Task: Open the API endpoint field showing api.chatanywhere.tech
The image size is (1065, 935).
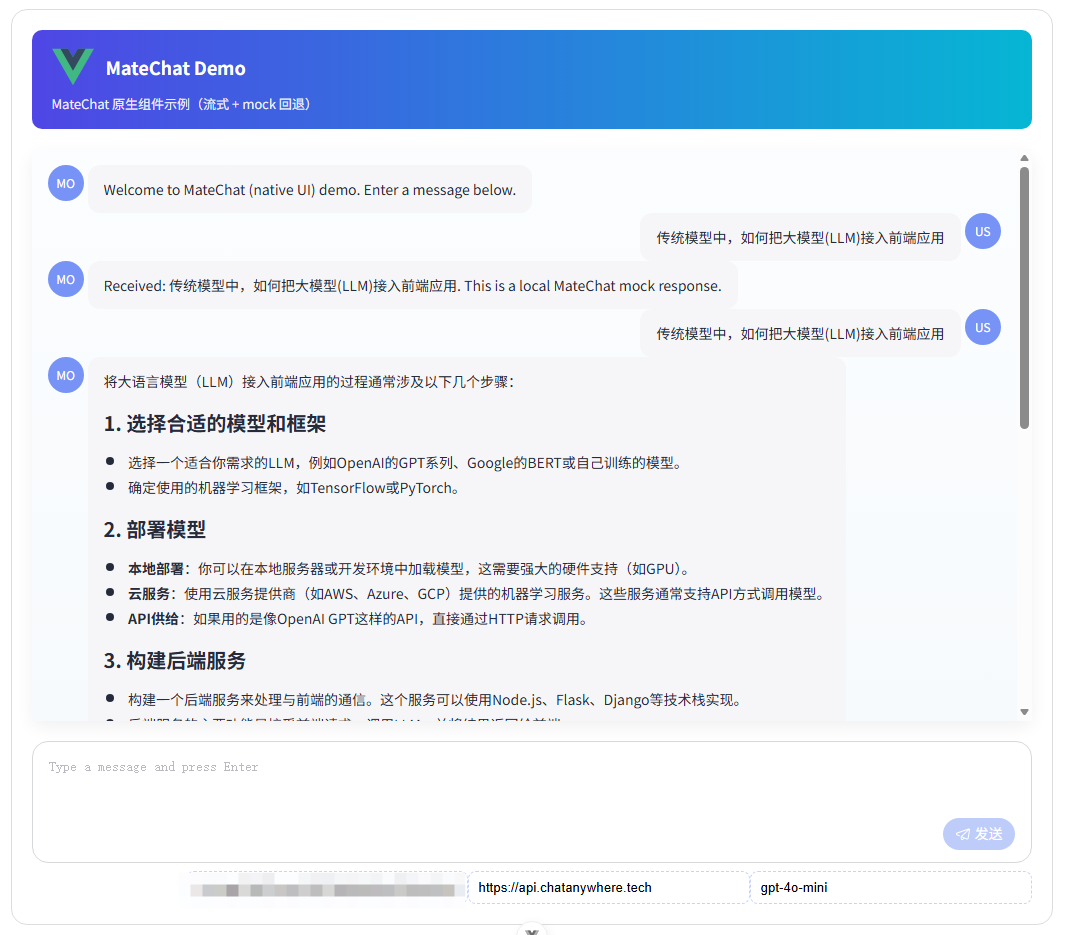Action: tap(607, 887)
